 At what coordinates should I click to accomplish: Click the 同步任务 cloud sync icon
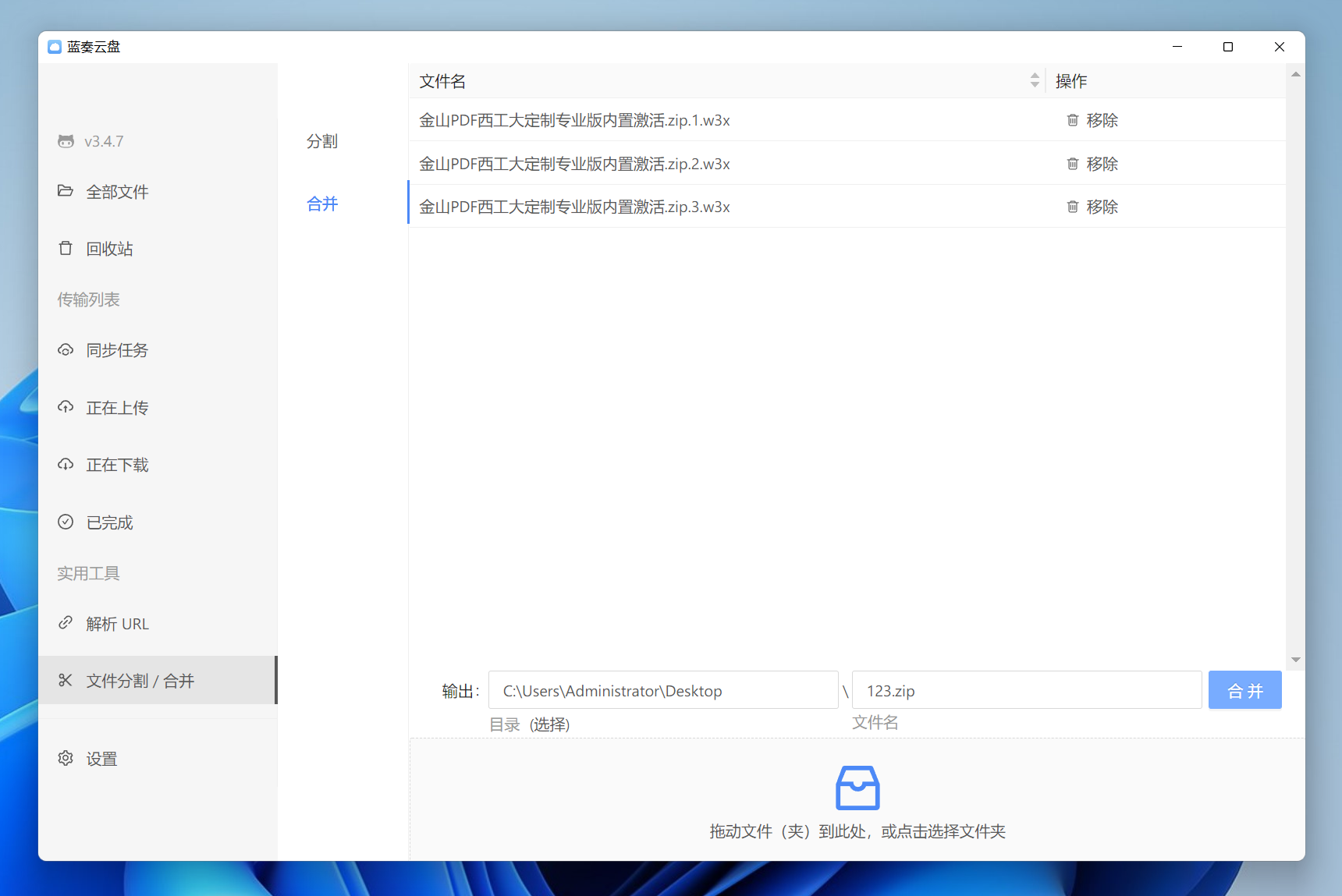pyautogui.click(x=66, y=350)
